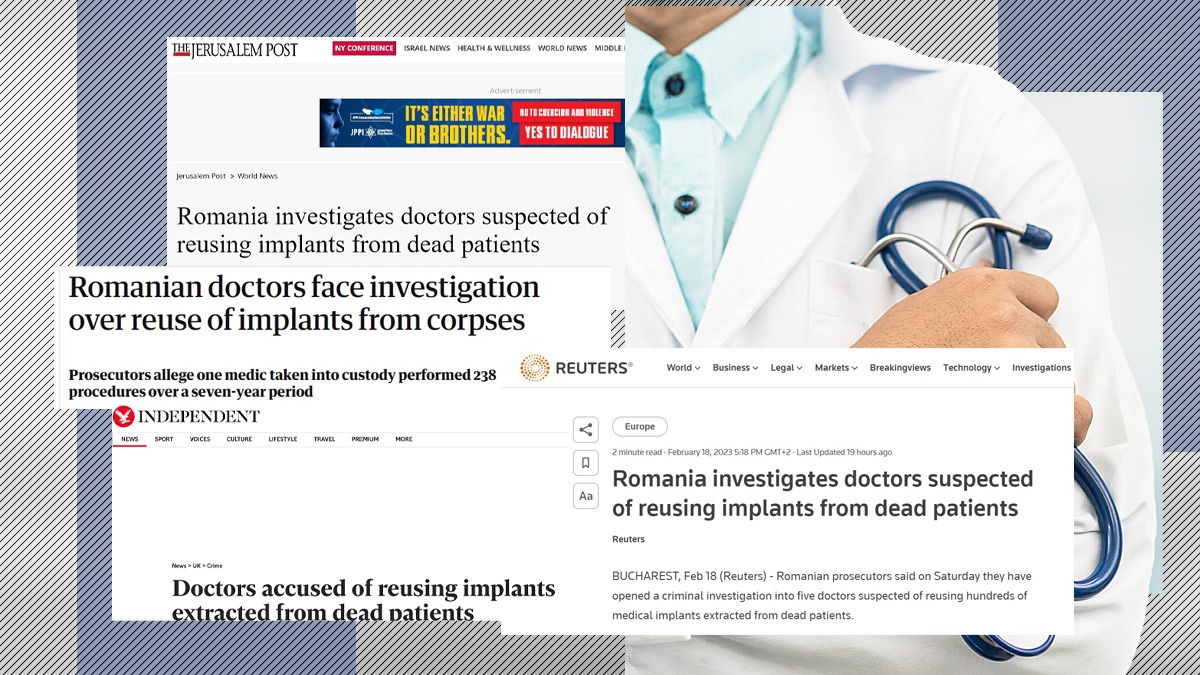Image resolution: width=1200 pixels, height=675 pixels.
Task: Open the Aa text size control
Action: coord(586,496)
